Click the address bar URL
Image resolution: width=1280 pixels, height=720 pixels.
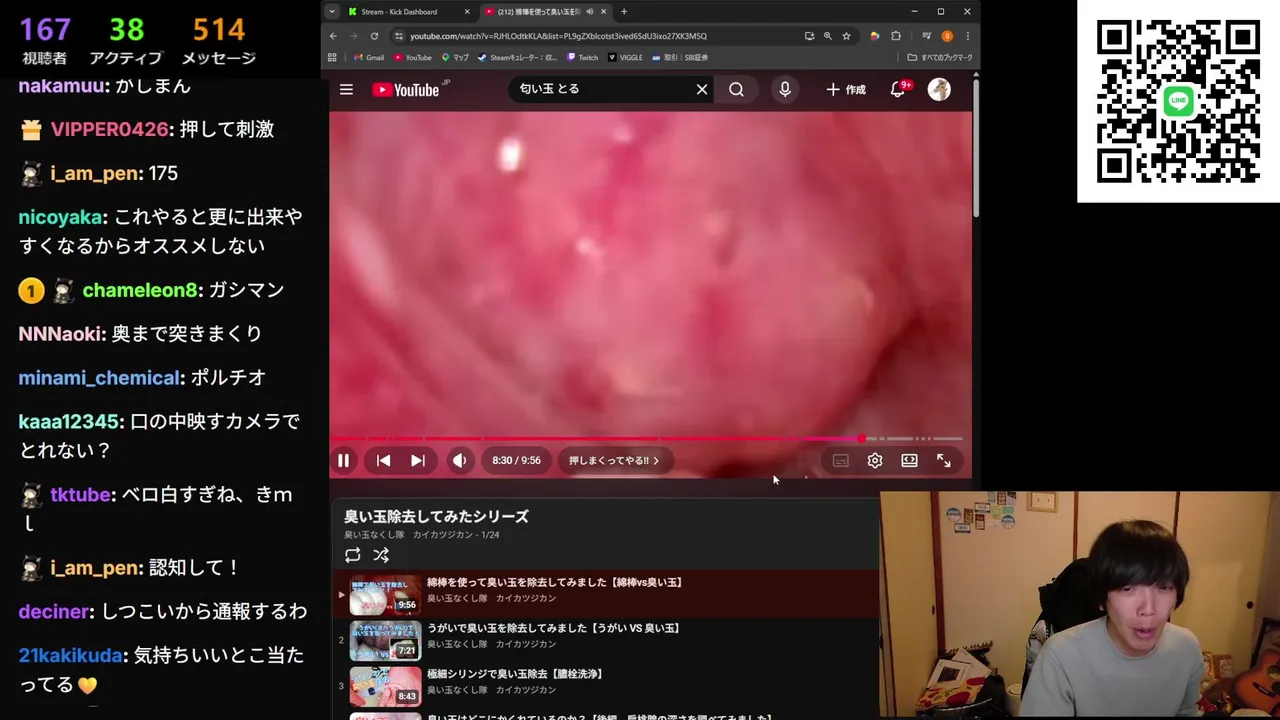558,36
